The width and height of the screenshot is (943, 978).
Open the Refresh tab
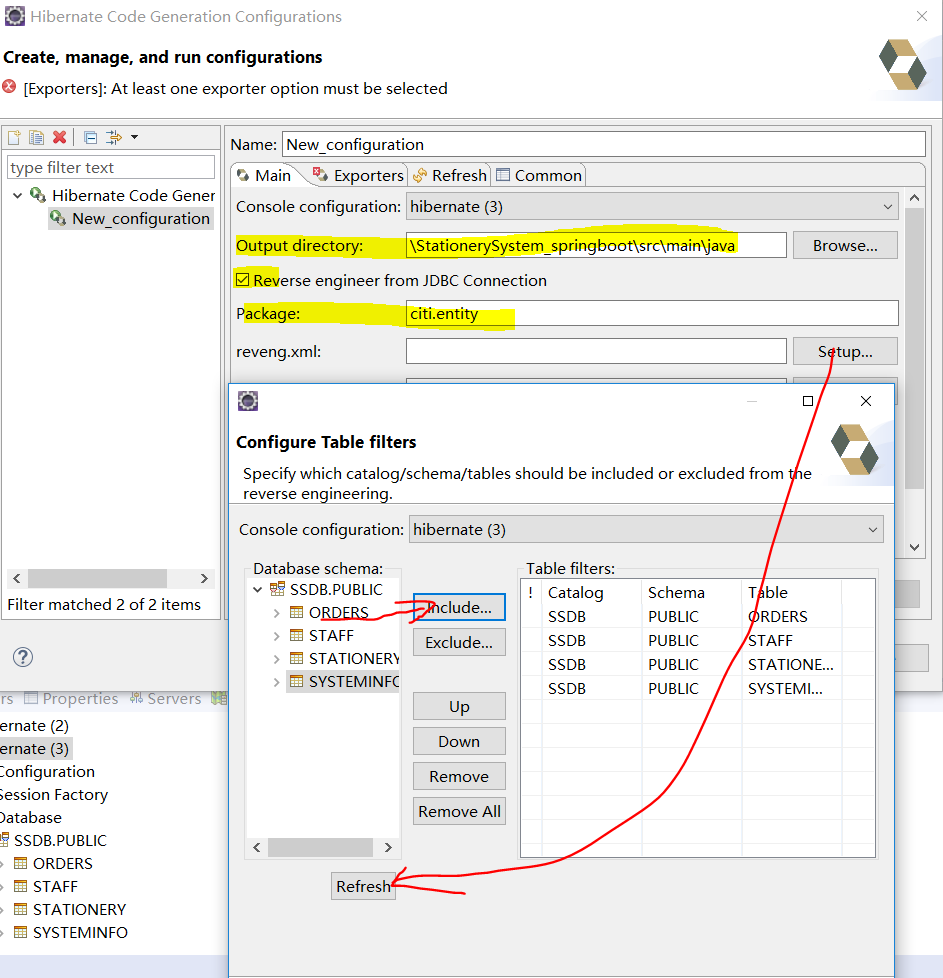450,175
